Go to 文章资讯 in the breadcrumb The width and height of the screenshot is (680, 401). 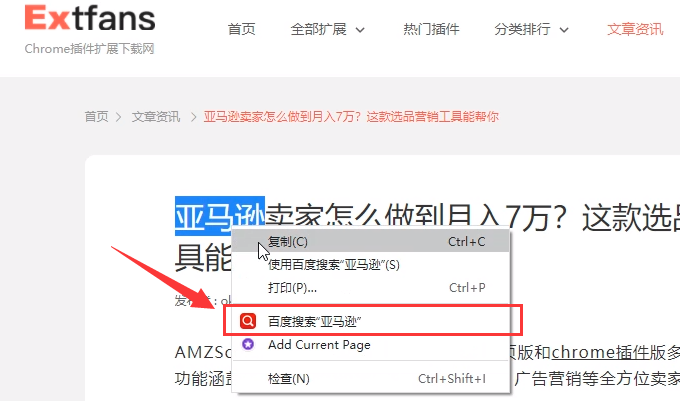click(156, 117)
